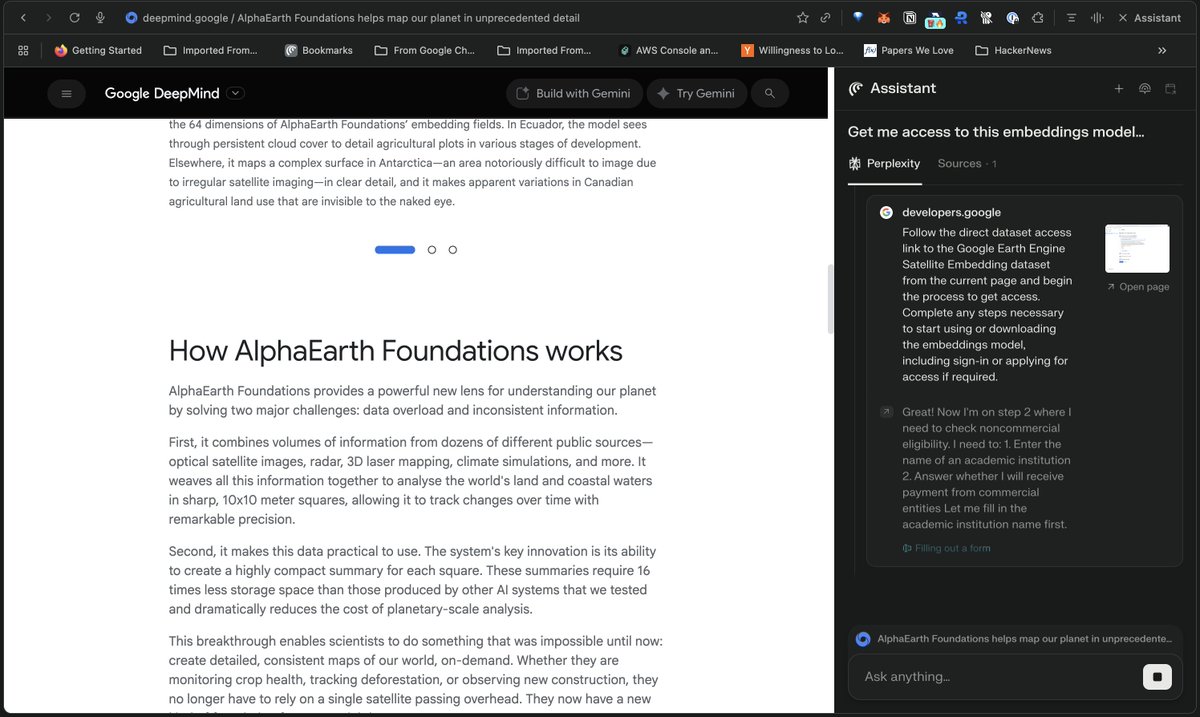Open the browser downloads/menu list icon
This screenshot has width=1200, height=717.
pyautogui.click(x=1070, y=17)
